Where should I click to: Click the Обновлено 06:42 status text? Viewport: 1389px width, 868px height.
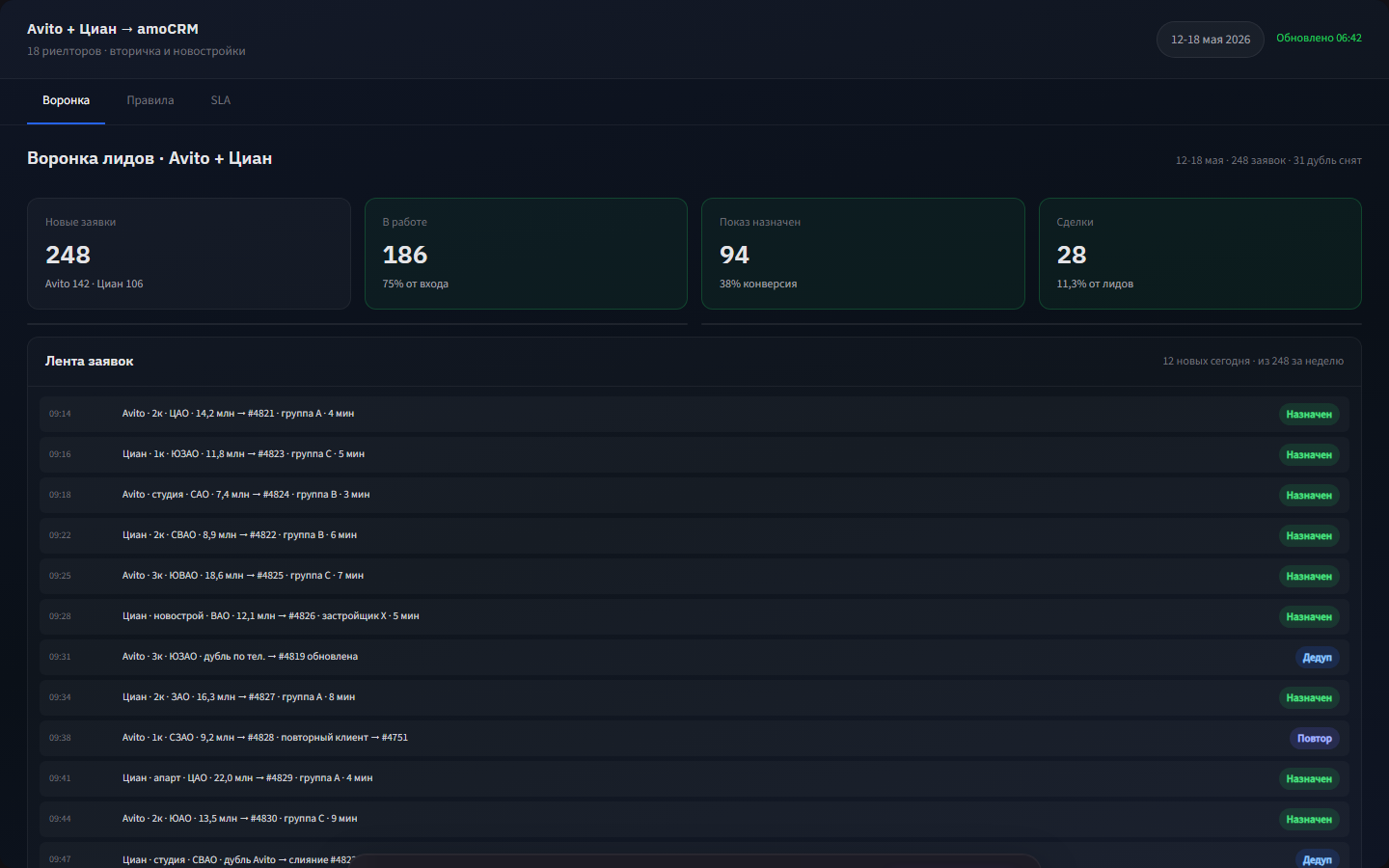(1319, 39)
